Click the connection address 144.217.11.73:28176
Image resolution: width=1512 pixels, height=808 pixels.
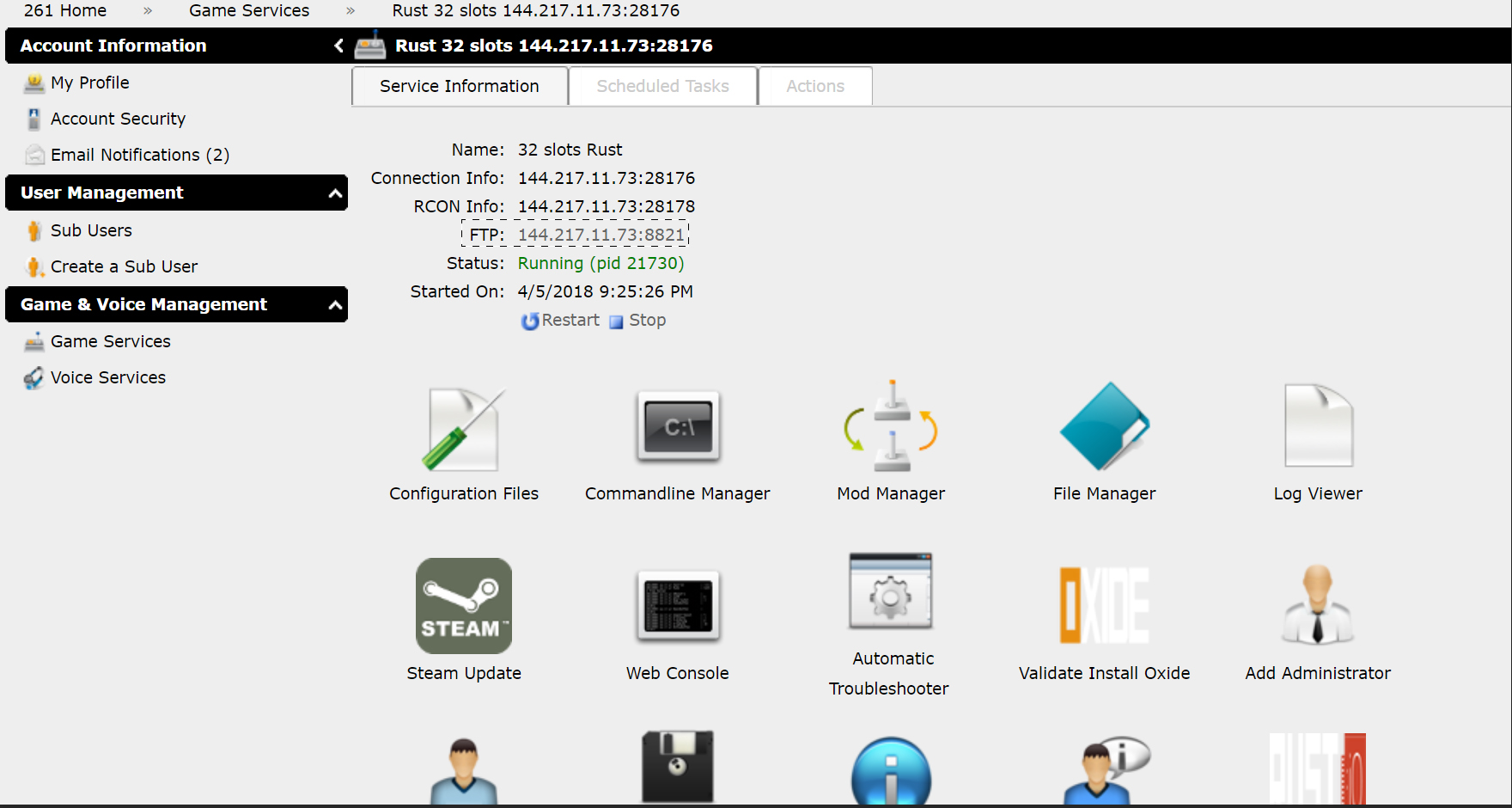click(x=607, y=178)
